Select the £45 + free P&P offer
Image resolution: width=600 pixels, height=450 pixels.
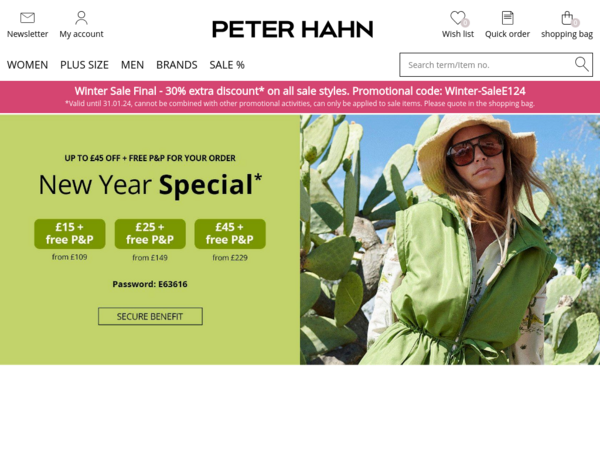pyautogui.click(x=230, y=234)
